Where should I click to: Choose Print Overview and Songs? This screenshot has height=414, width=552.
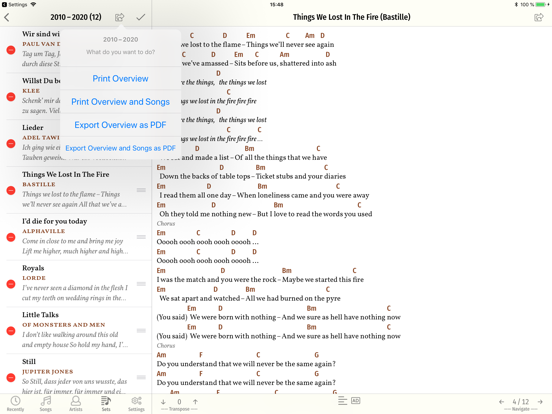[120, 102]
